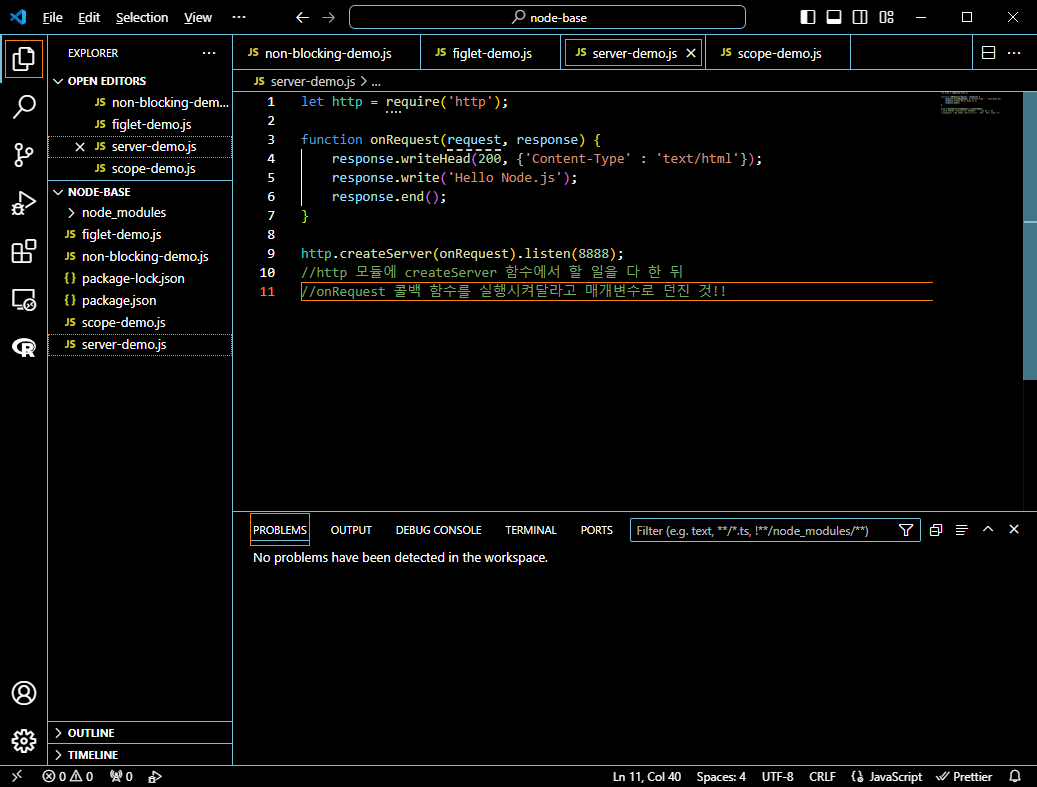Image resolution: width=1037 pixels, height=787 pixels.
Task: Open the R extension icon in activity bar
Action: click(24, 348)
